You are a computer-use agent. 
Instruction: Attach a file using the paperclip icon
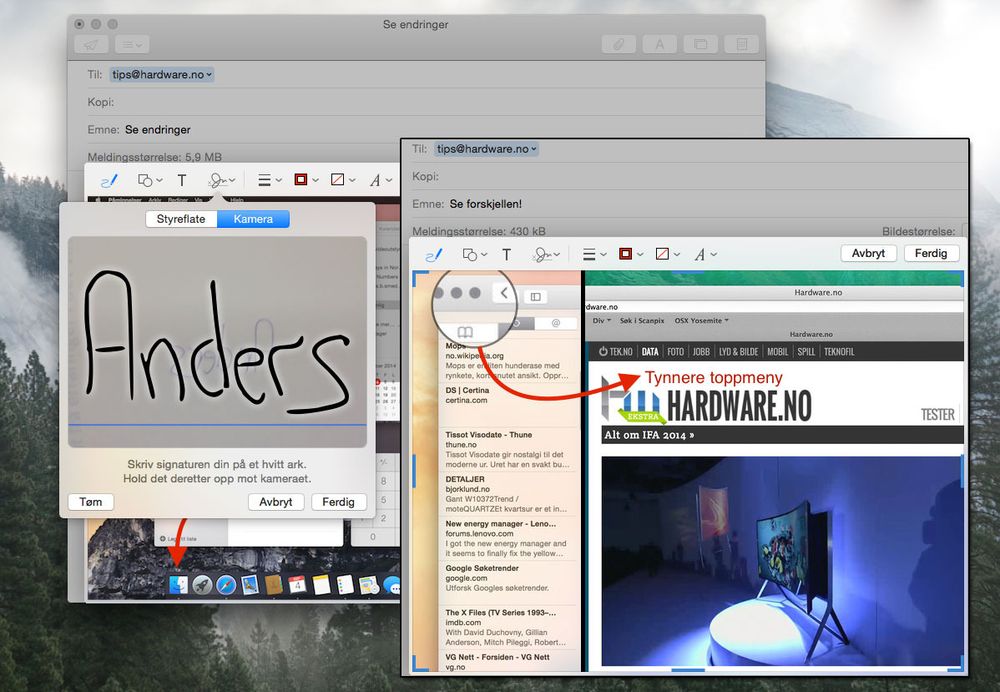(x=619, y=44)
